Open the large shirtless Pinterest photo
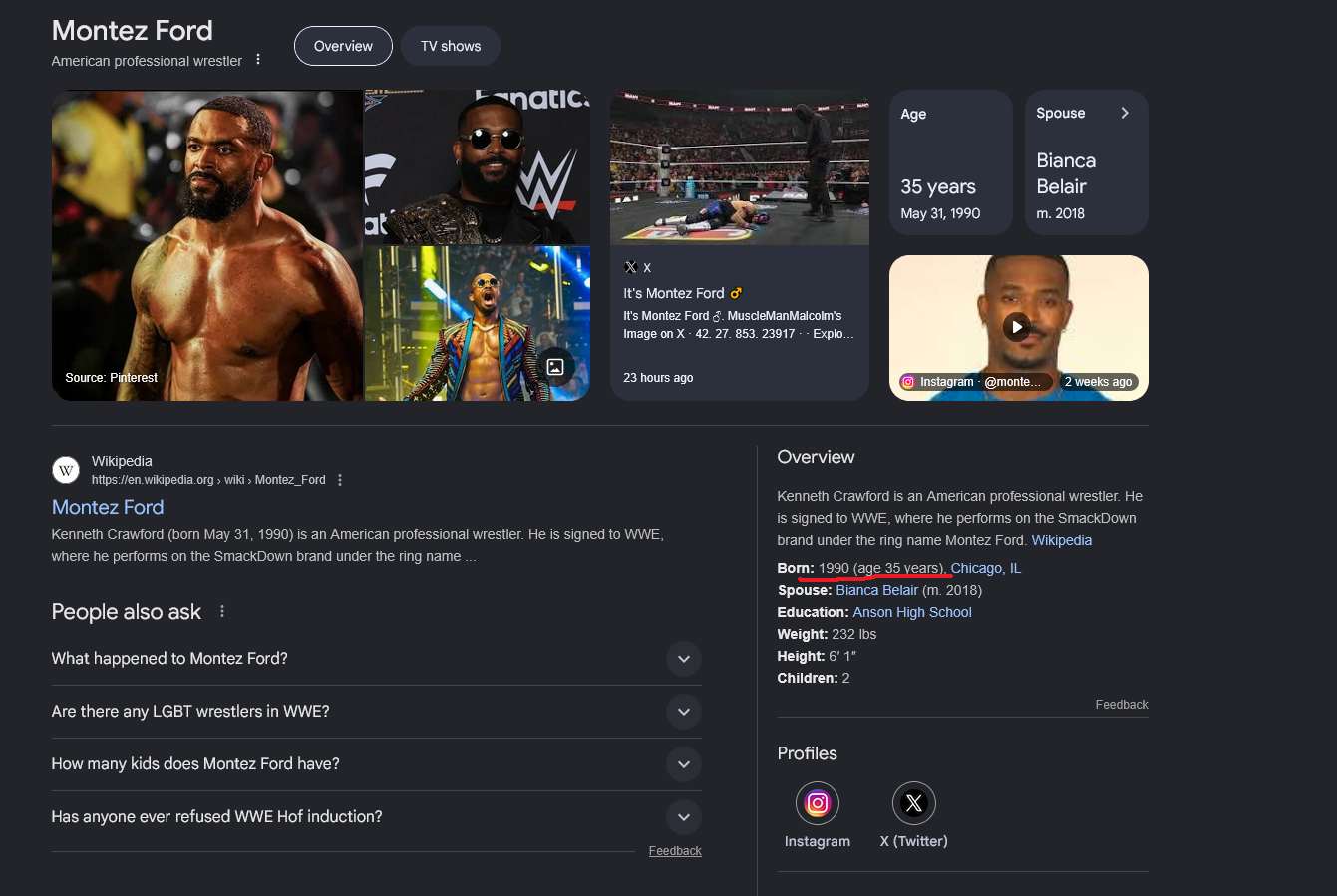1337x896 pixels. click(x=207, y=245)
